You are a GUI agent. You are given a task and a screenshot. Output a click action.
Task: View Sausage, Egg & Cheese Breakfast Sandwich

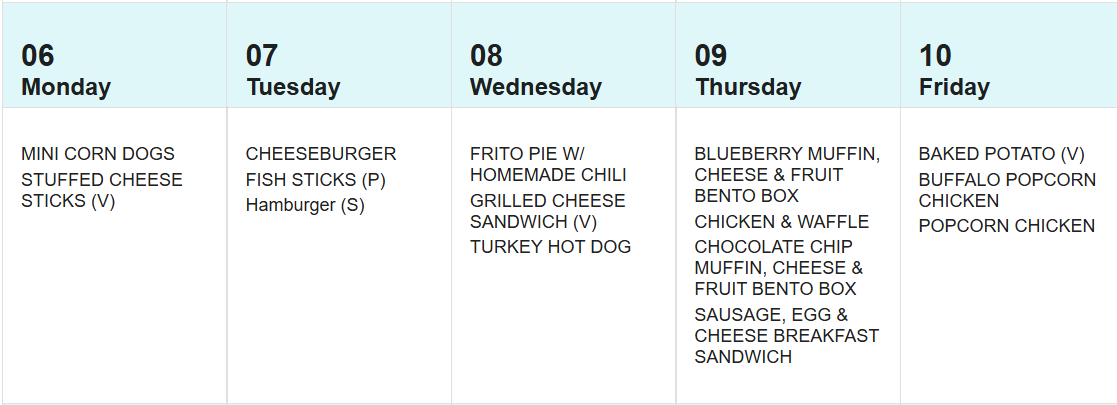786,335
